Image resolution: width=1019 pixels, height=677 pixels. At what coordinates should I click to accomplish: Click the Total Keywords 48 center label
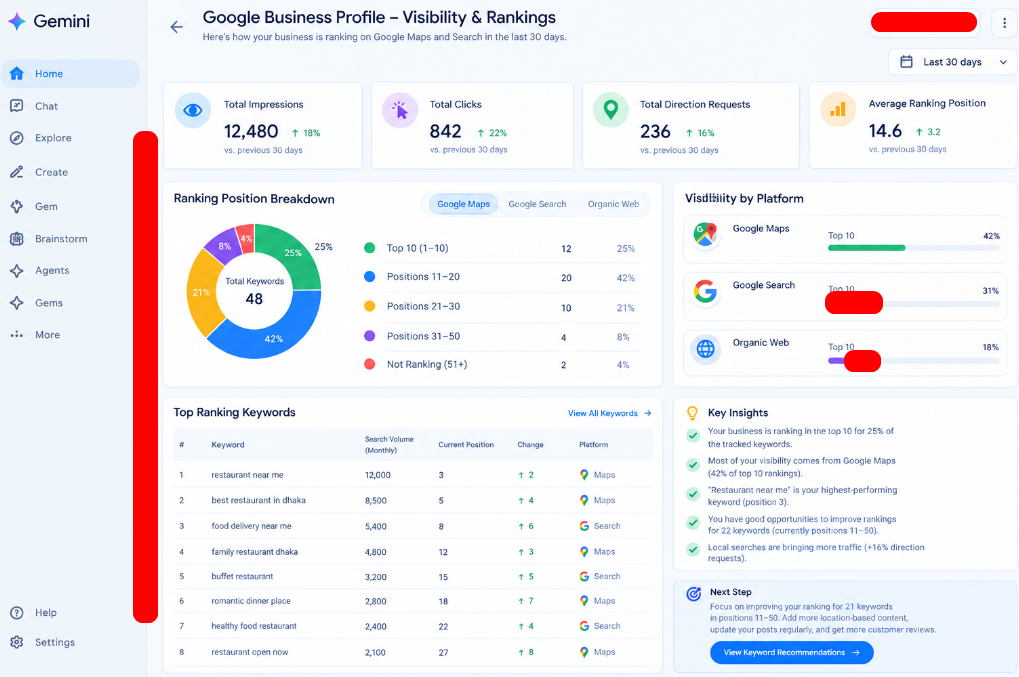254,292
